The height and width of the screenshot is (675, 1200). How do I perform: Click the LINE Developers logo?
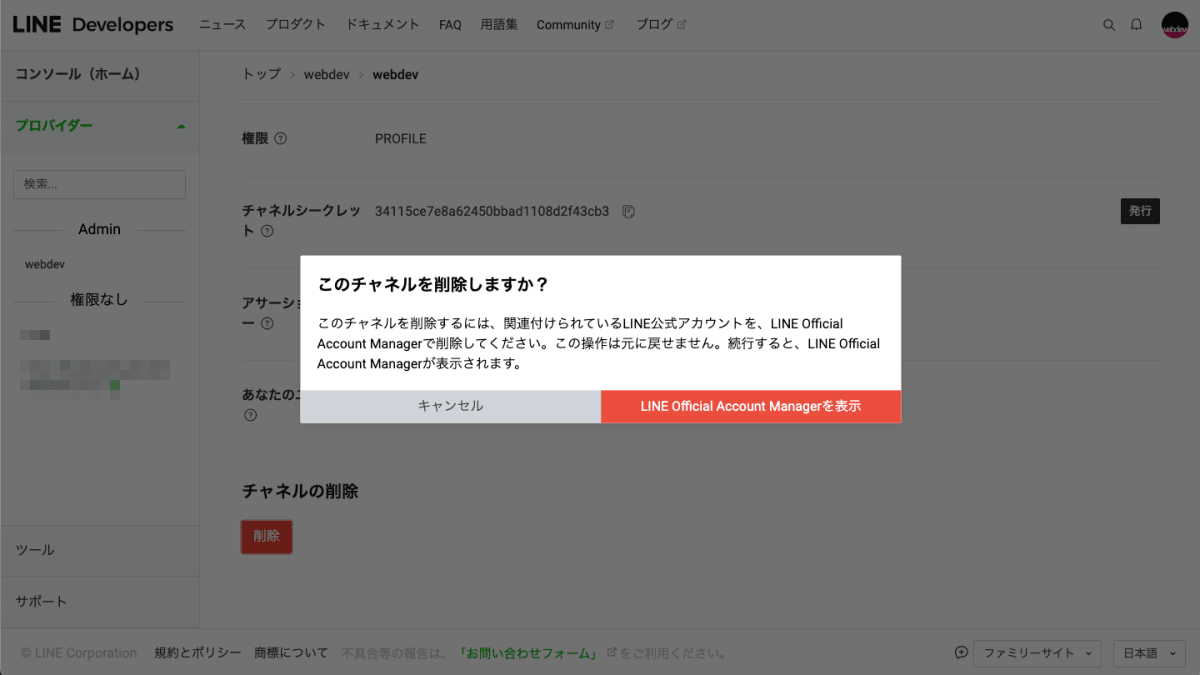point(93,25)
